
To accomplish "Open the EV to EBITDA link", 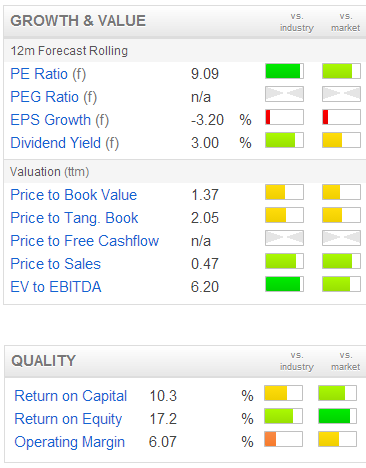I will [x=56, y=287].
